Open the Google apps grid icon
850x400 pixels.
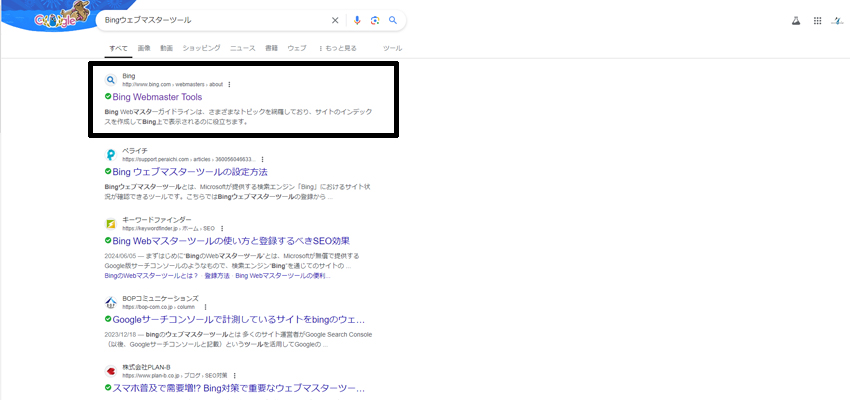[x=817, y=21]
